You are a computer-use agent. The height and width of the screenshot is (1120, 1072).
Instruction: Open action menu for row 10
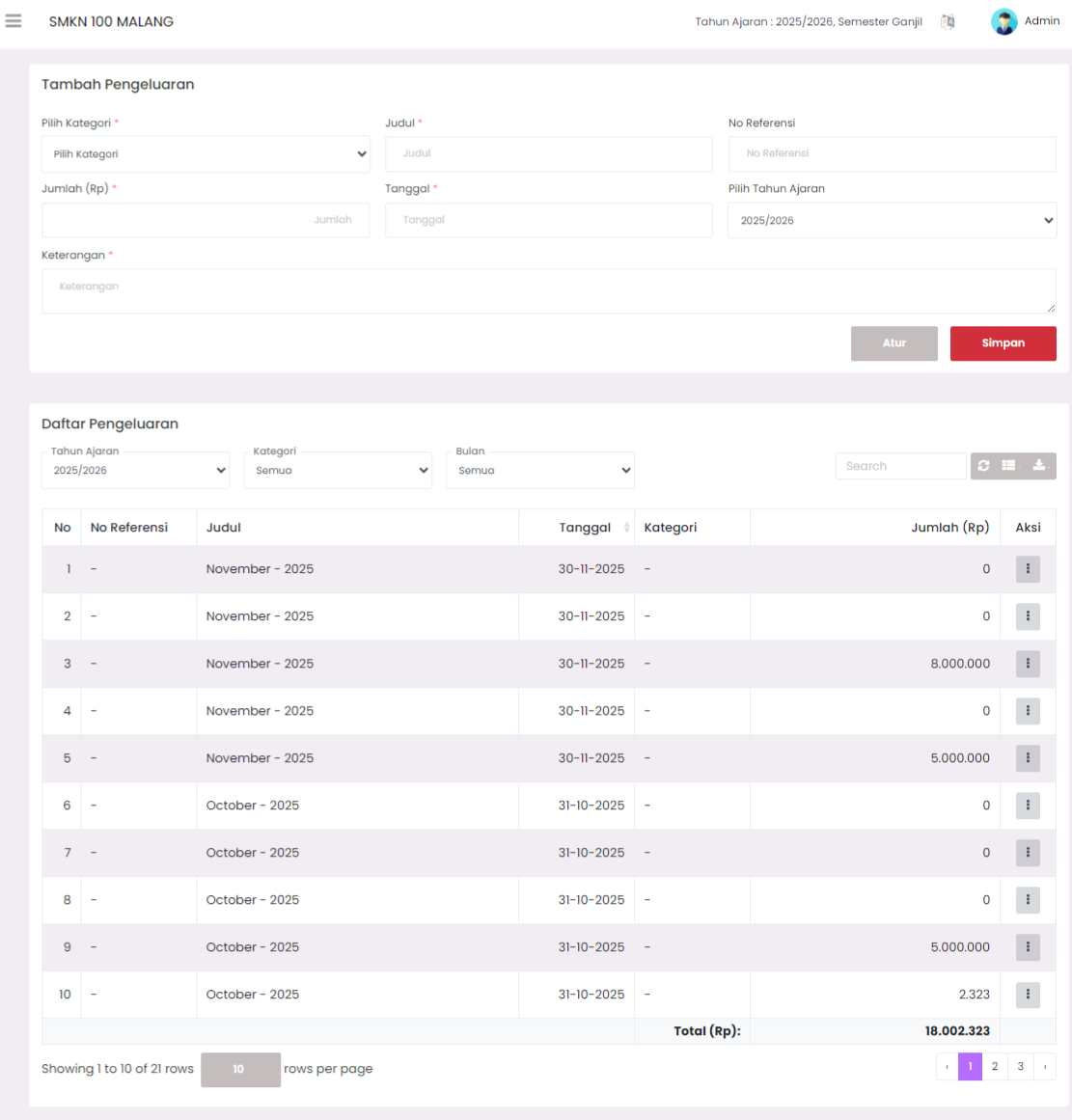pos(1028,995)
